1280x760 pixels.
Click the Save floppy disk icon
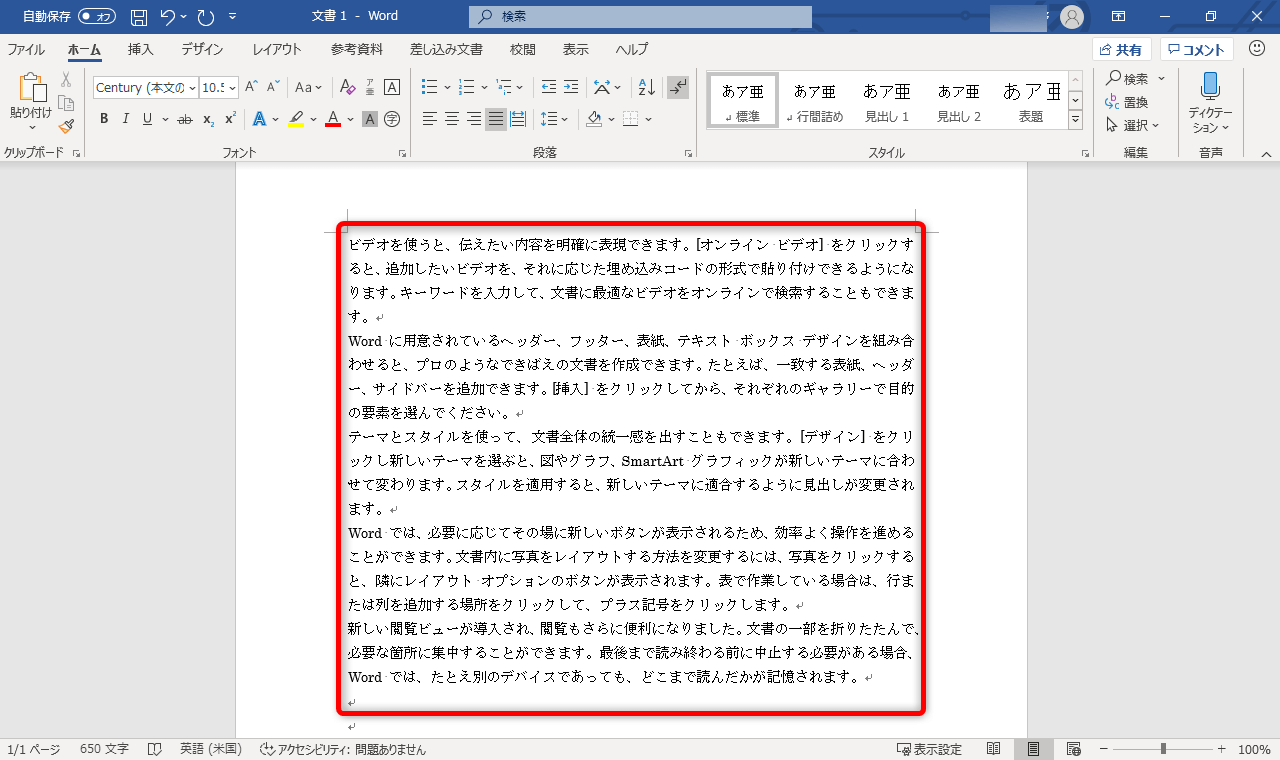point(140,17)
